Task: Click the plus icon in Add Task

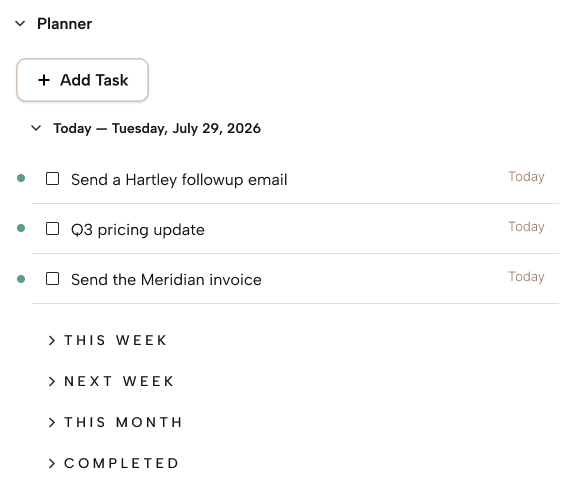Action: tap(44, 80)
